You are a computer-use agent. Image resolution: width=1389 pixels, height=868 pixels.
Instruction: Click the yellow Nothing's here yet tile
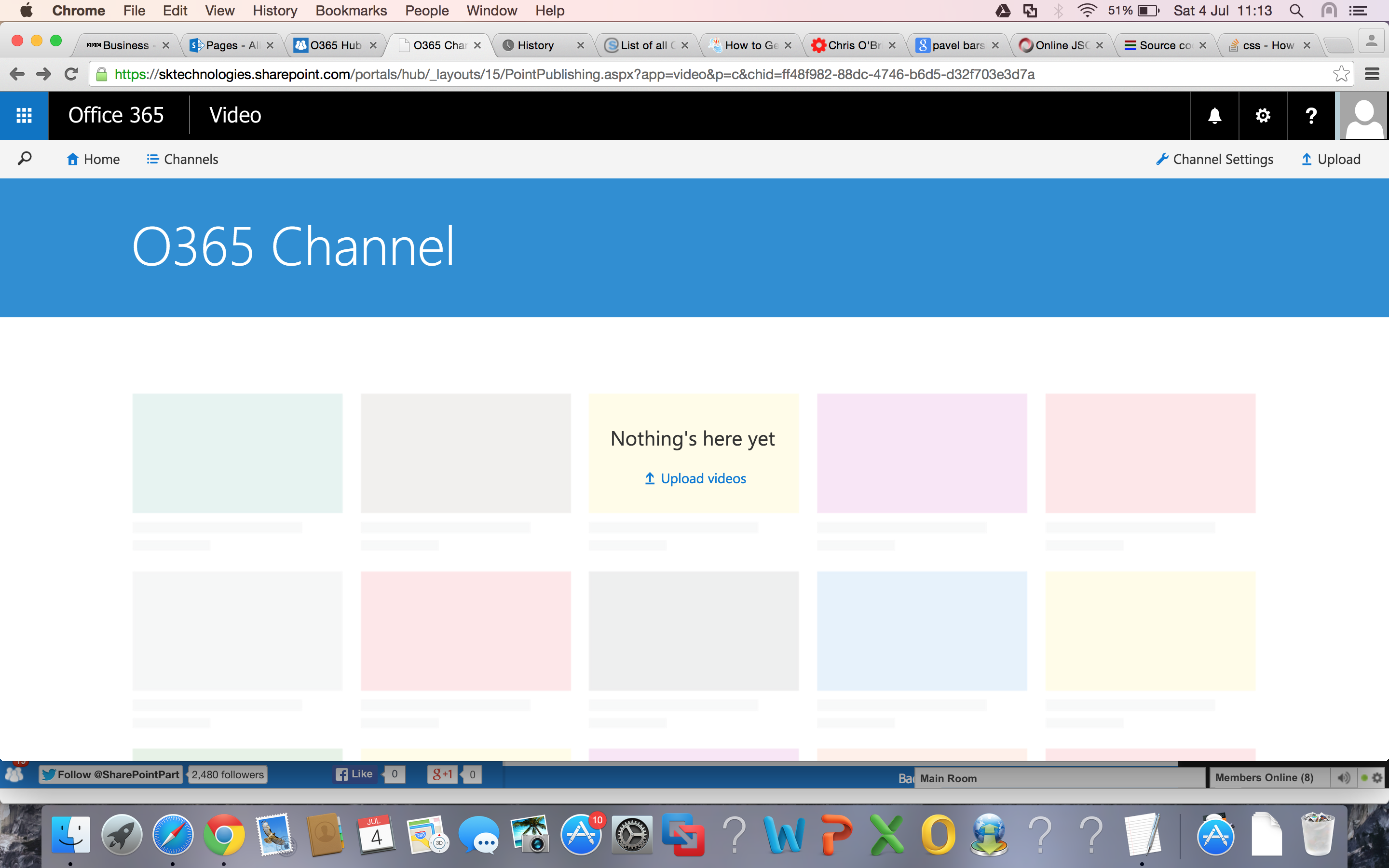tap(694, 453)
